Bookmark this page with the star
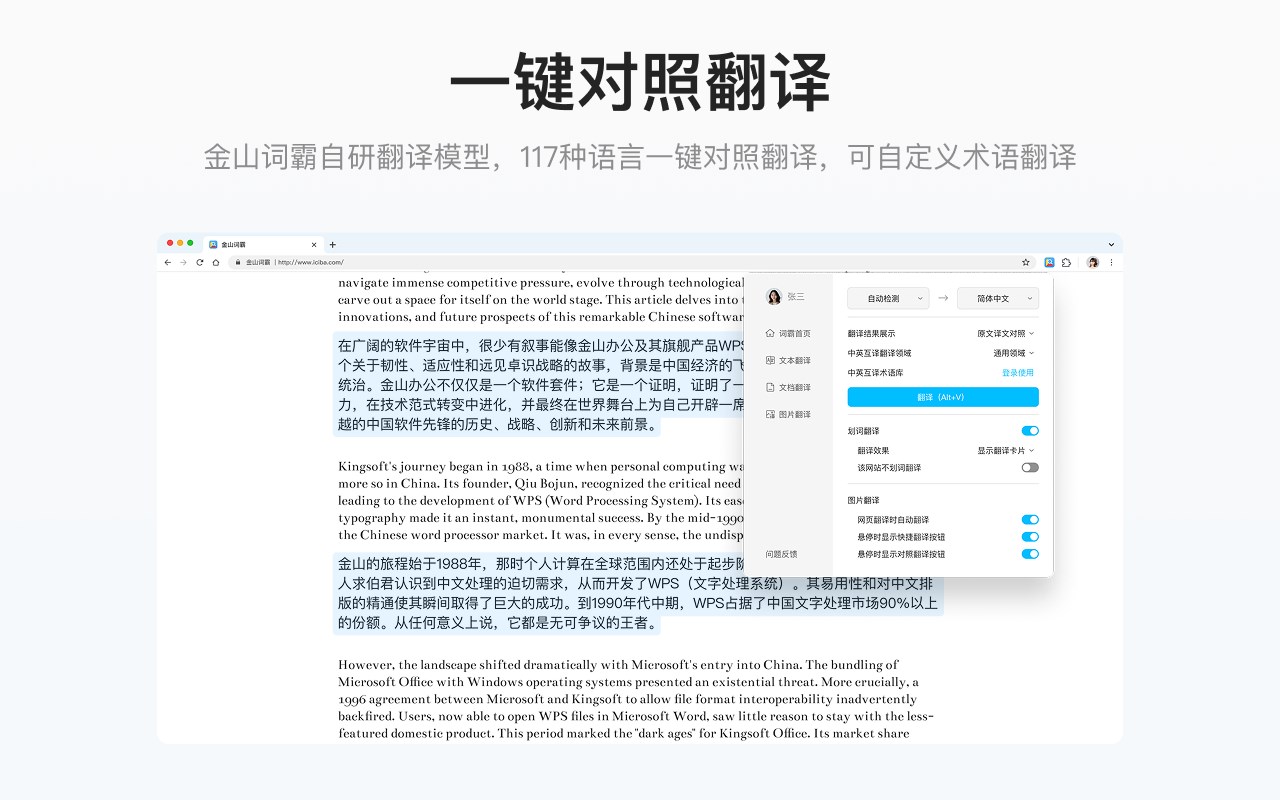1280x800 pixels. [1026, 262]
